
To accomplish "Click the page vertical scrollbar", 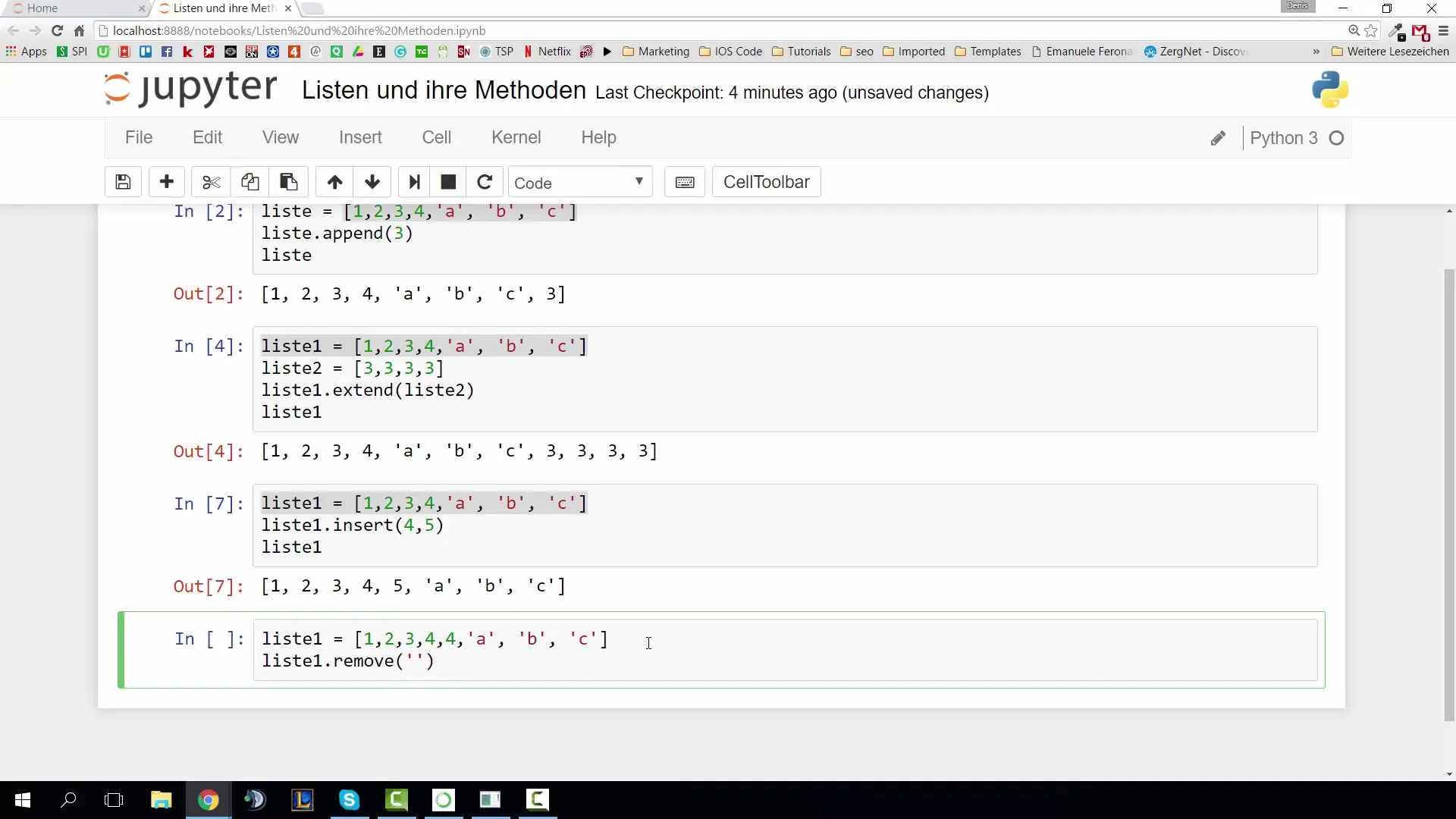I will 1449,493.
